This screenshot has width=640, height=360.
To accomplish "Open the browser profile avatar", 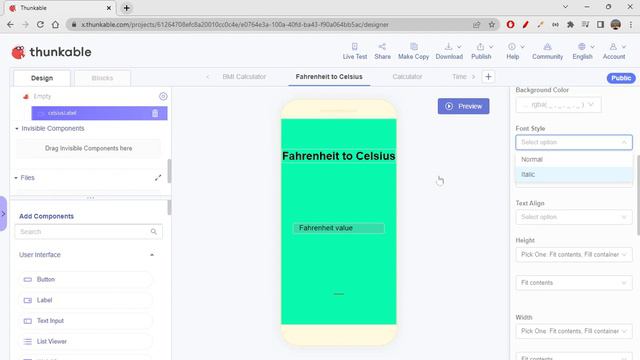I will (x=616, y=24).
